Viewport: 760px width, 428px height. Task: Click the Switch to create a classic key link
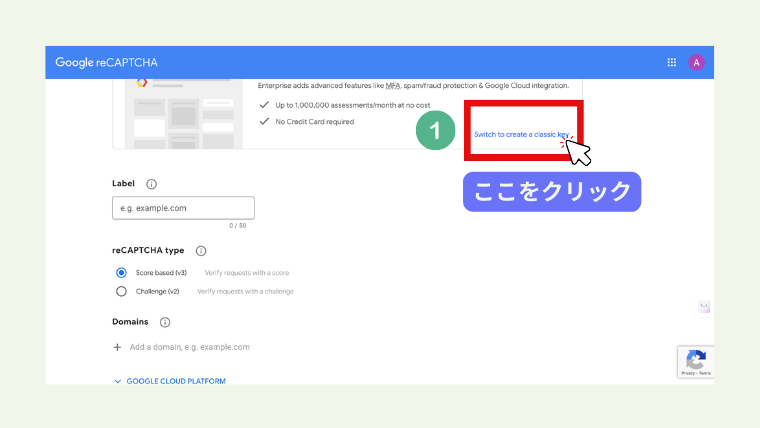tap(523, 134)
